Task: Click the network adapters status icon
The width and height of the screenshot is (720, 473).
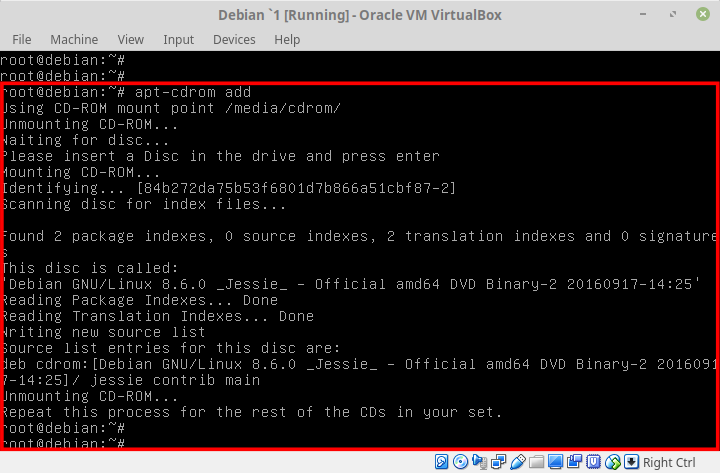Action: click(x=499, y=462)
